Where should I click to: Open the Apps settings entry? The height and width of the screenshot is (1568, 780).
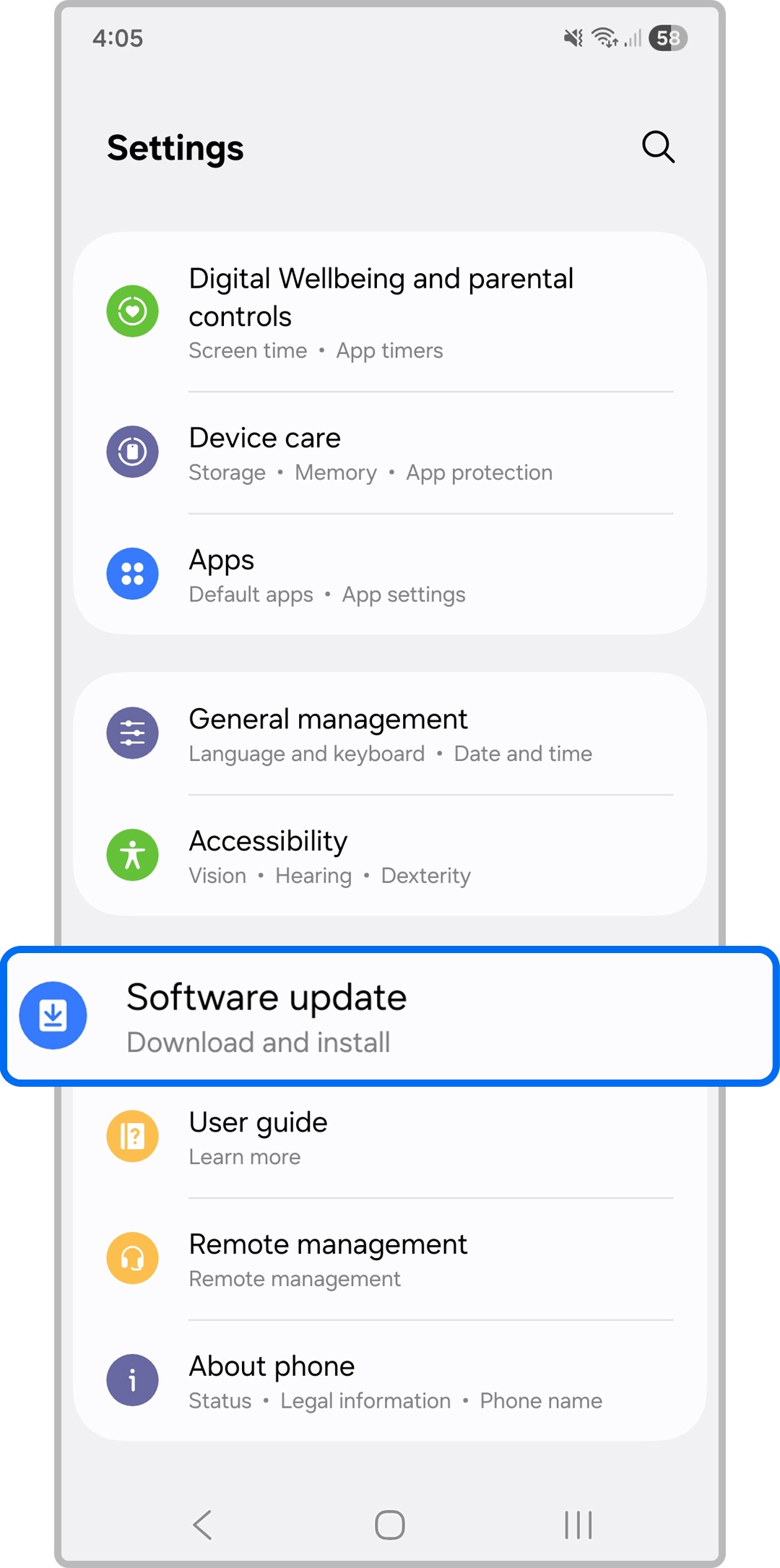coord(390,574)
